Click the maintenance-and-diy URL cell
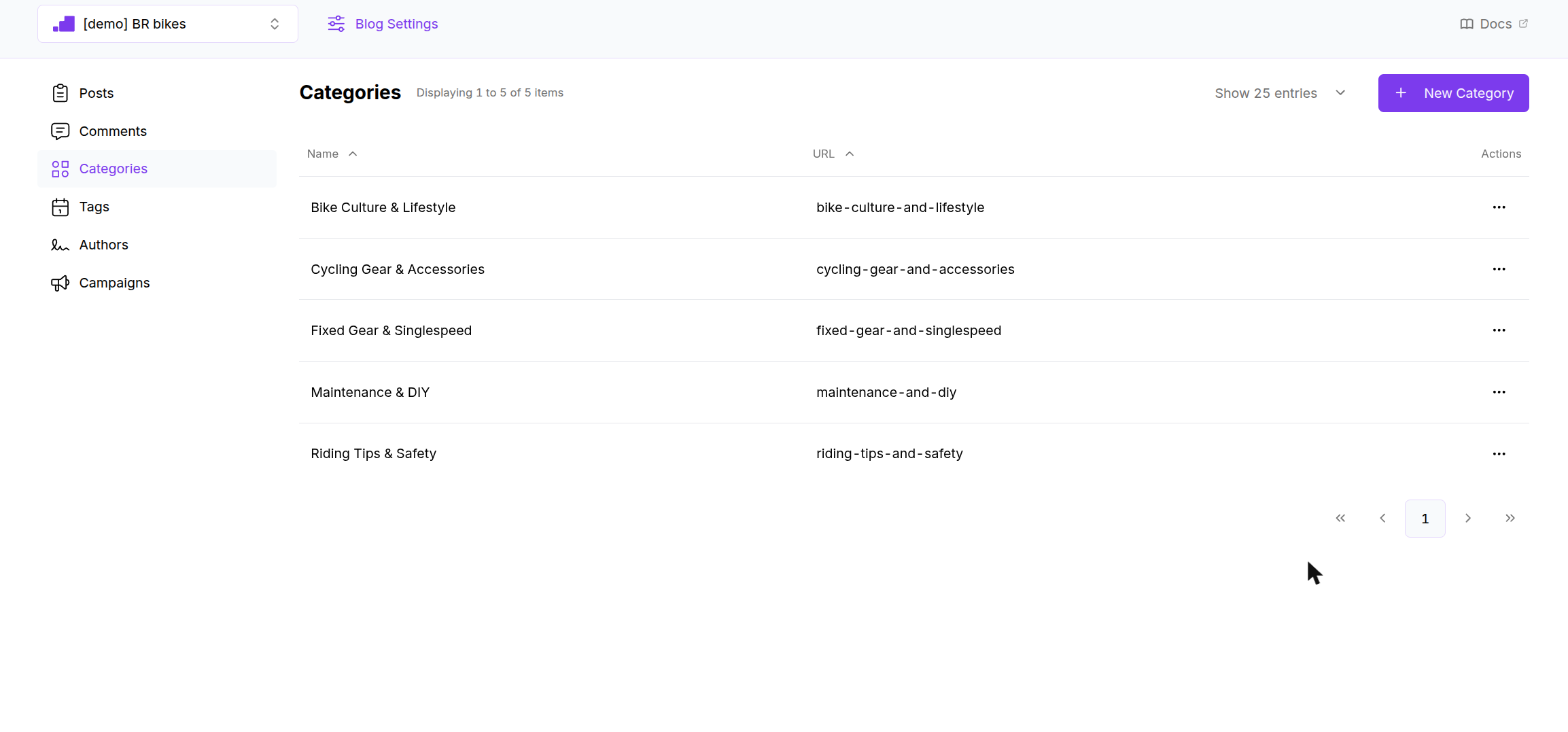 (x=887, y=392)
